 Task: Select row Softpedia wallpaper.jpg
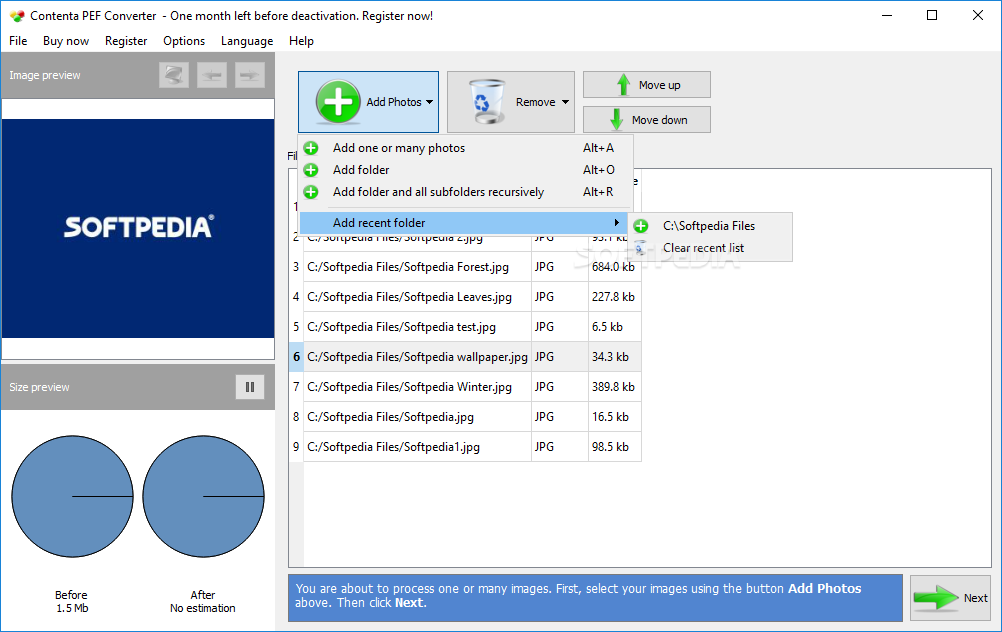465,357
